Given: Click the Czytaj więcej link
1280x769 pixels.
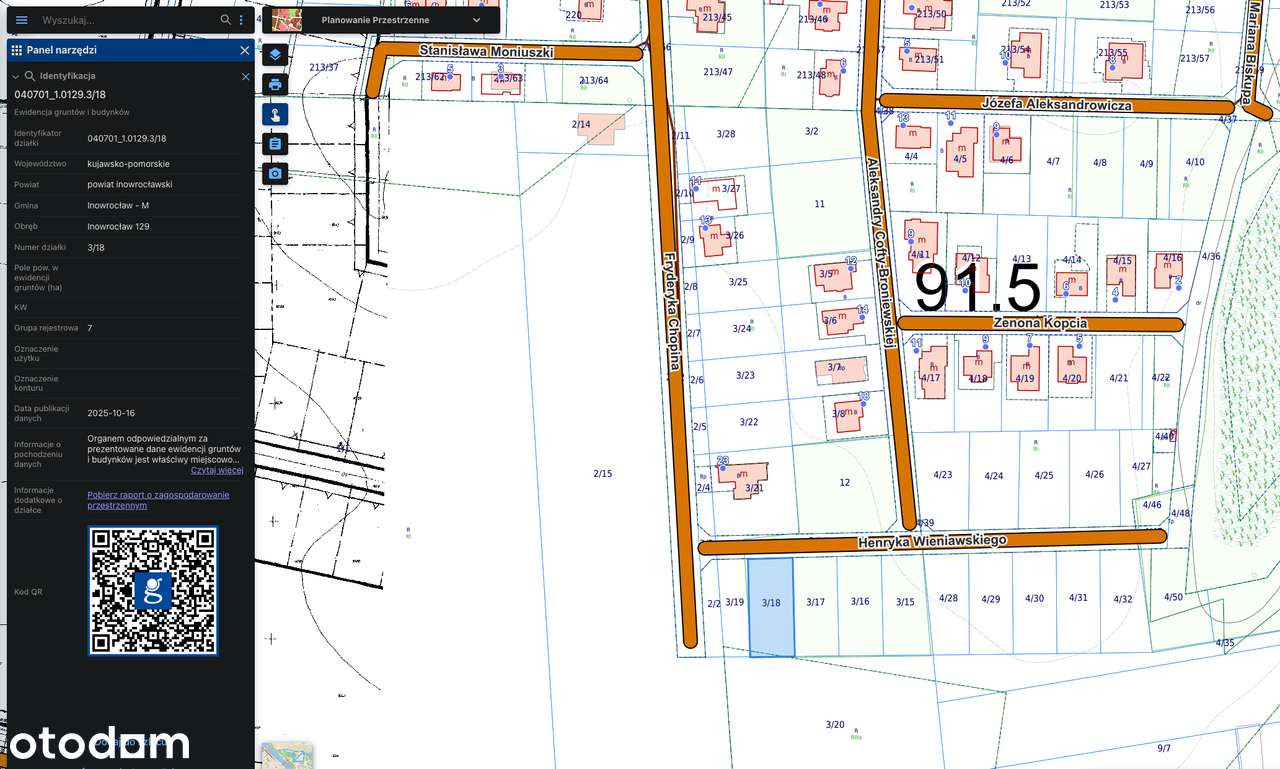Looking at the screenshot, I should (217, 470).
